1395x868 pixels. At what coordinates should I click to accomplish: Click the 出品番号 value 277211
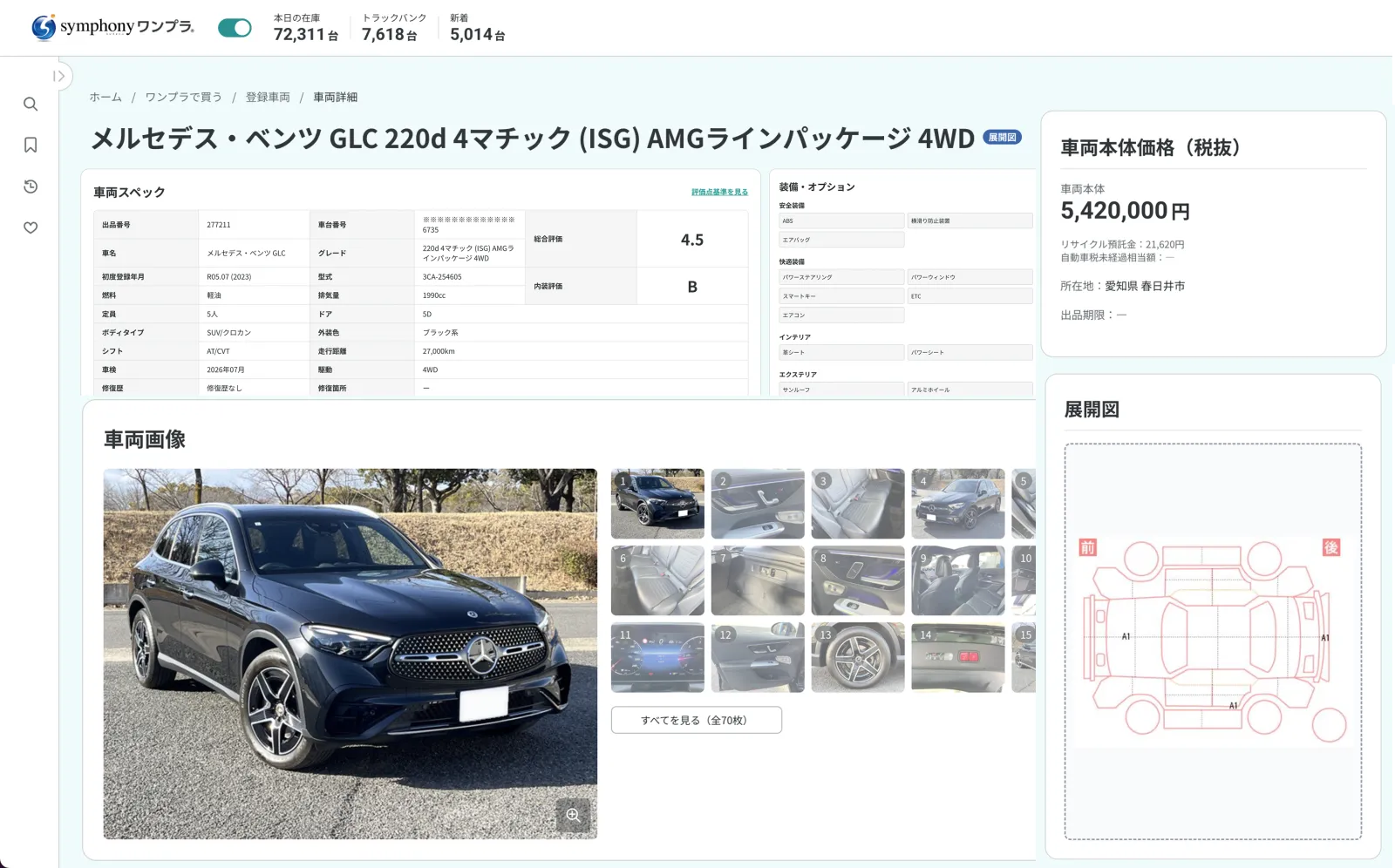[219, 225]
